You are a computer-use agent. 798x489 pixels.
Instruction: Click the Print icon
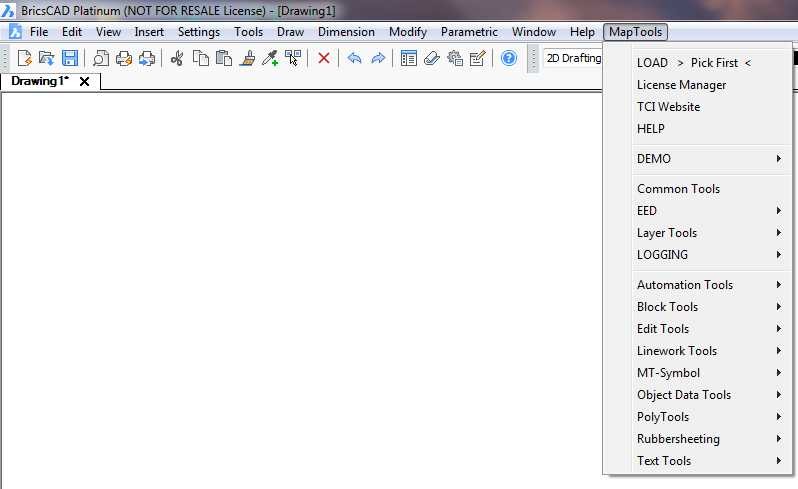124,58
